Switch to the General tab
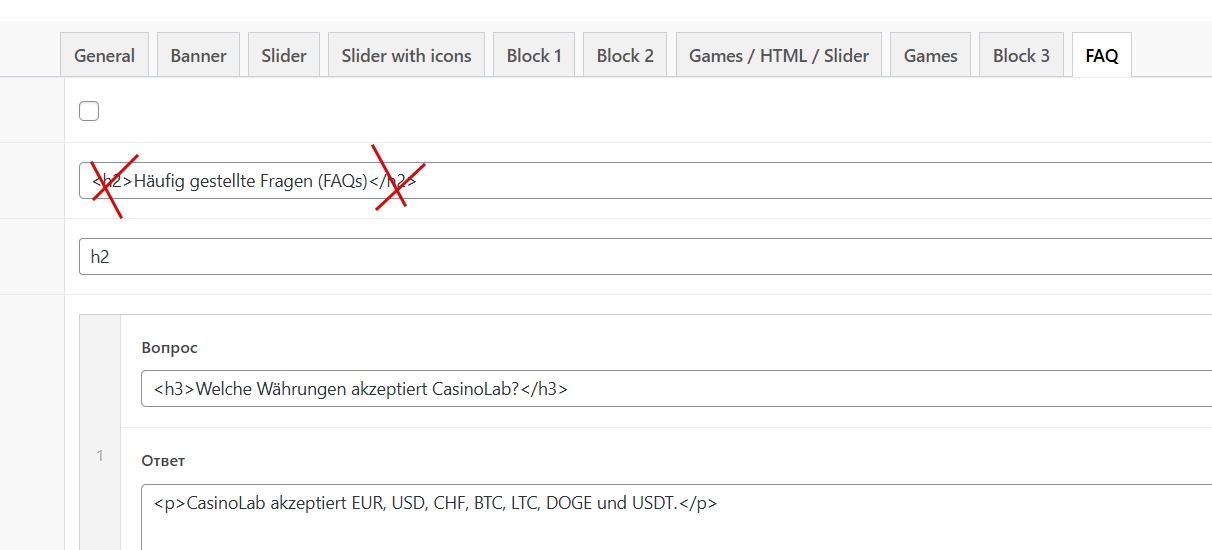This screenshot has height=550, width=1212. click(104, 55)
